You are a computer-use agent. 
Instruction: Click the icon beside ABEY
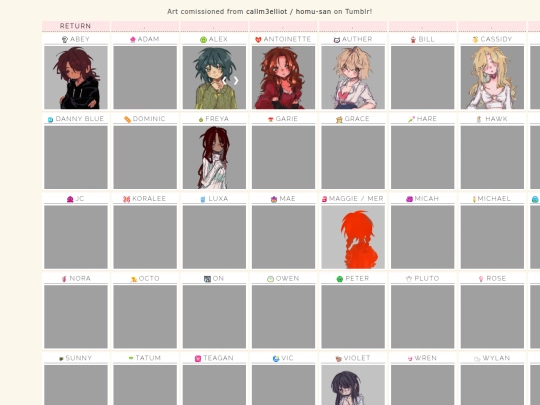[65, 40]
